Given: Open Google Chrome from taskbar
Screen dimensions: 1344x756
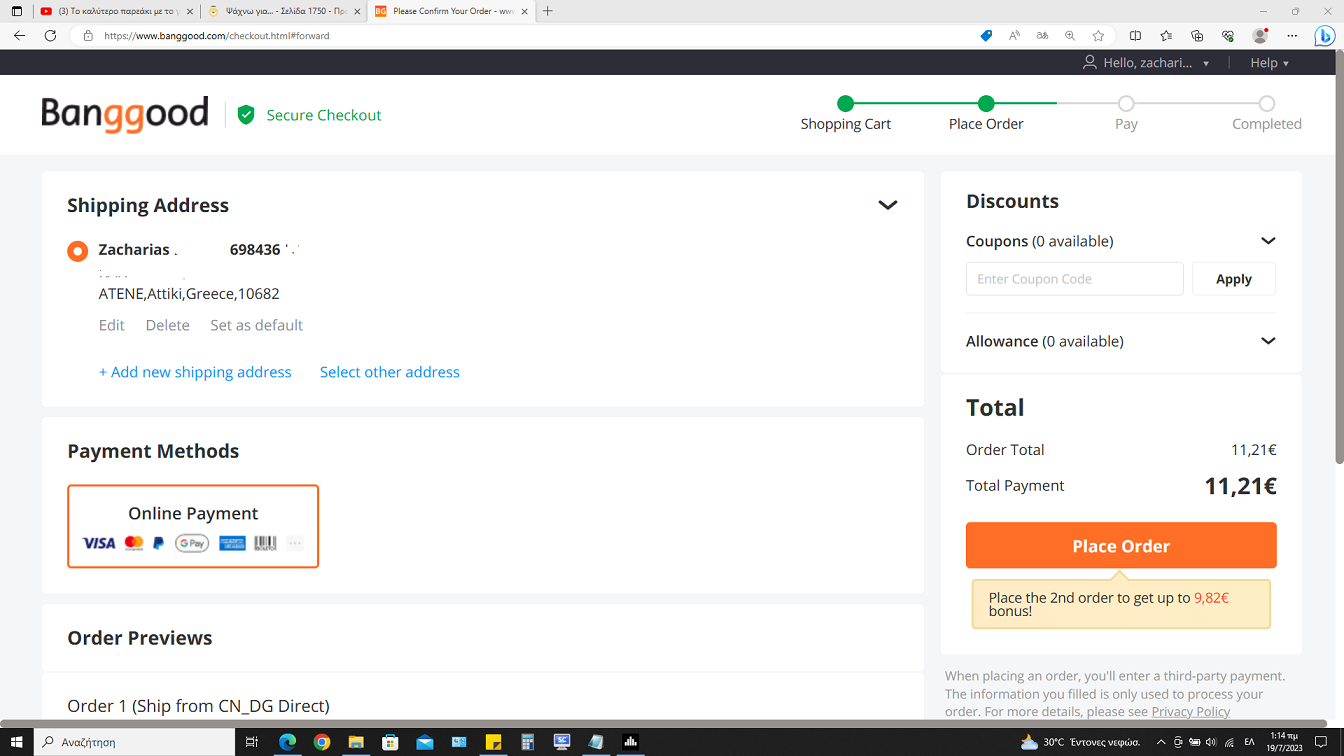Looking at the screenshot, I should click(x=322, y=742).
